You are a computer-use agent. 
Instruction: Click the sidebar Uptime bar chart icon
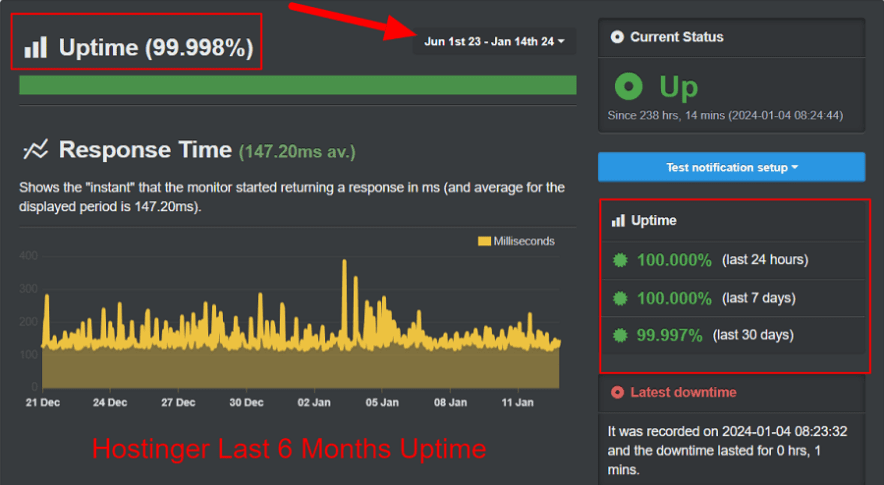(618, 220)
